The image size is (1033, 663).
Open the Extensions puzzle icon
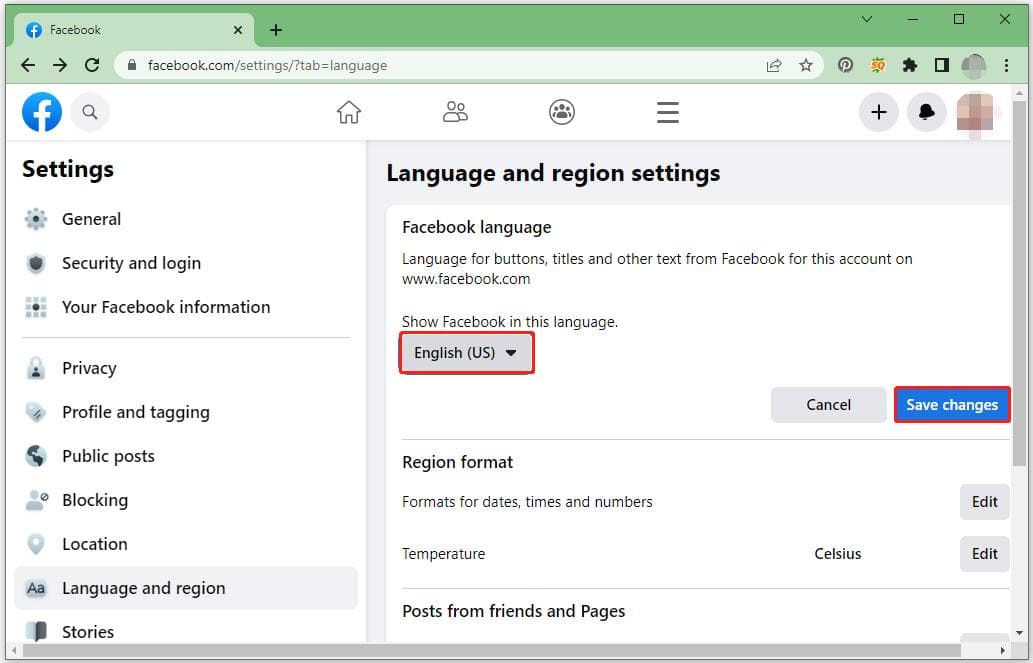click(x=910, y=65)
